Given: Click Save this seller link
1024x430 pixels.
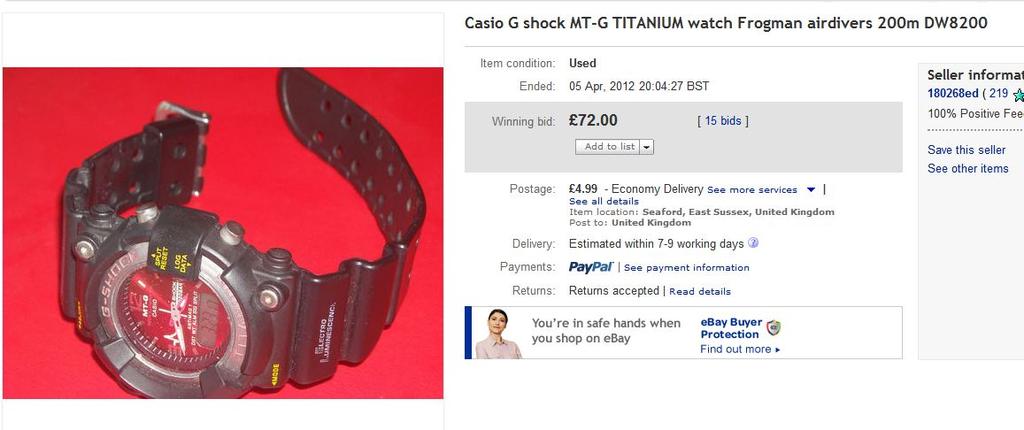Looking at the screenshot, I should click(x=967, y=150).
